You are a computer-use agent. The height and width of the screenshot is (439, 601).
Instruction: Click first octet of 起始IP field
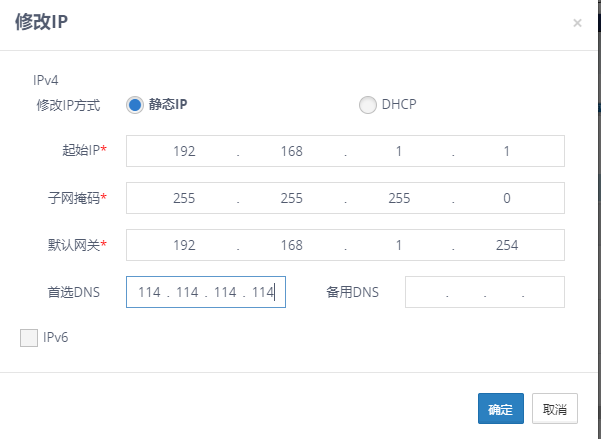183,151
